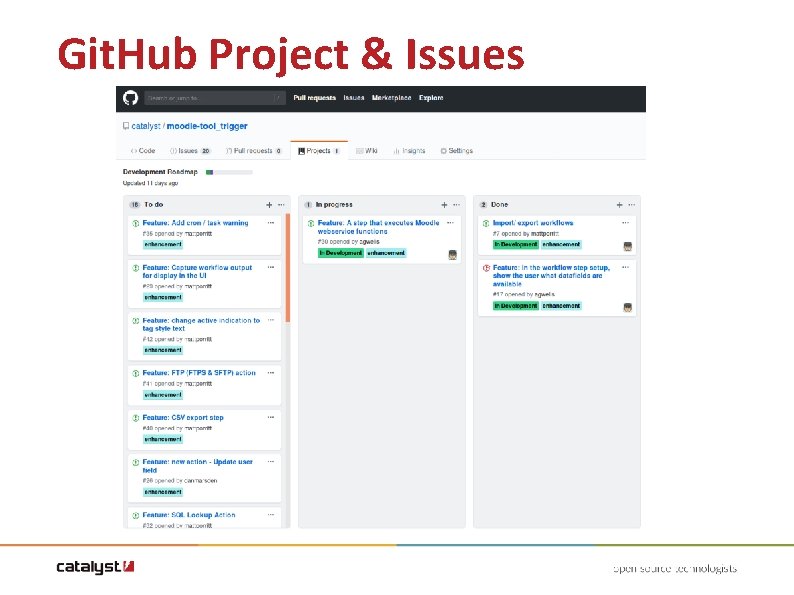
Task: Switch to the Code tab
Action: pyautogui.click(x=143, y=151)
